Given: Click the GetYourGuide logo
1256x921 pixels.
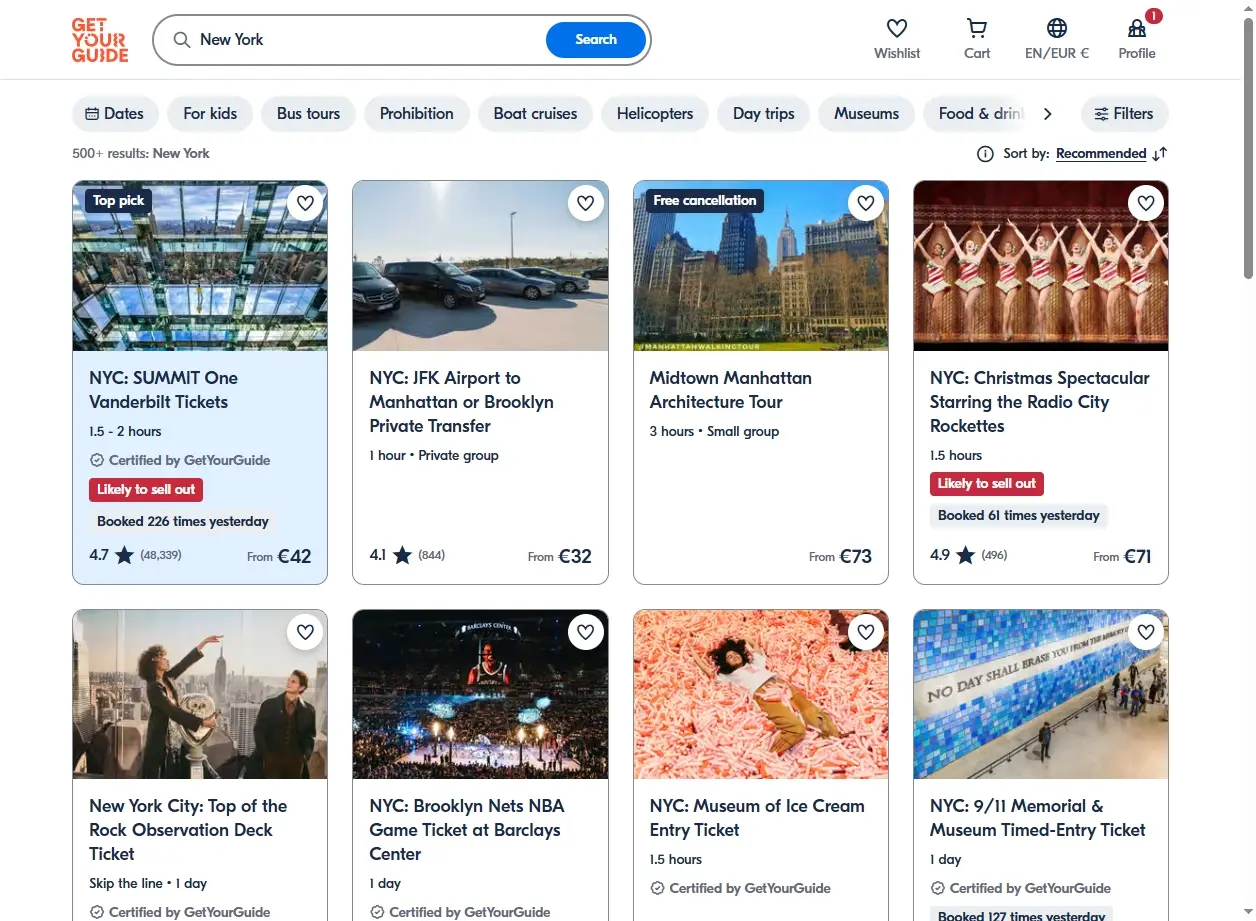Looking at the screenshot, I should point(100,40).
